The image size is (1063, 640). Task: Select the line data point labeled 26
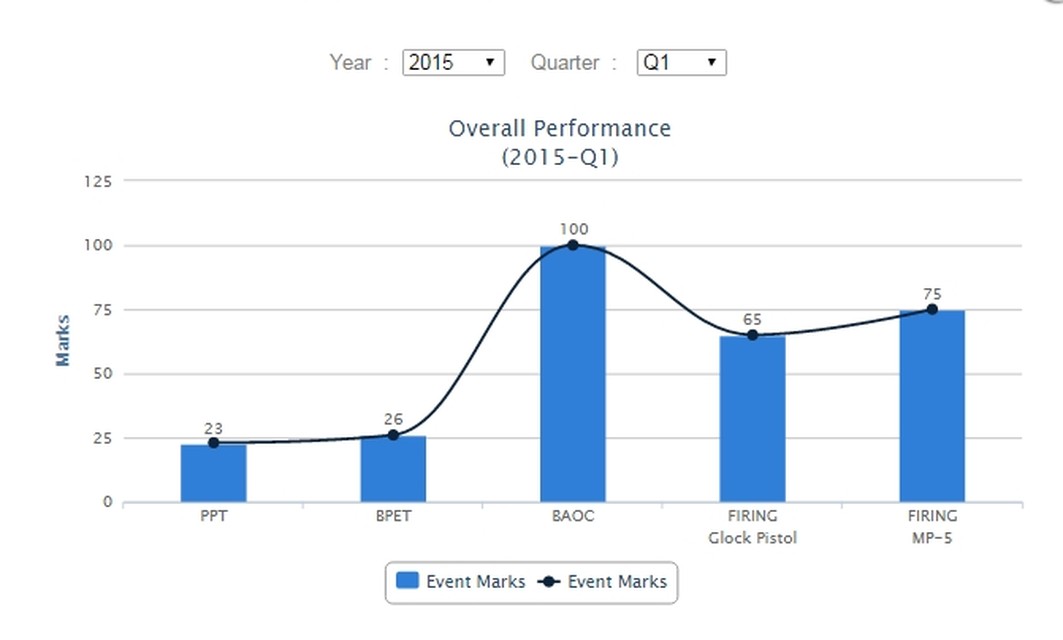pyautogui.click(x=393, y=435)
